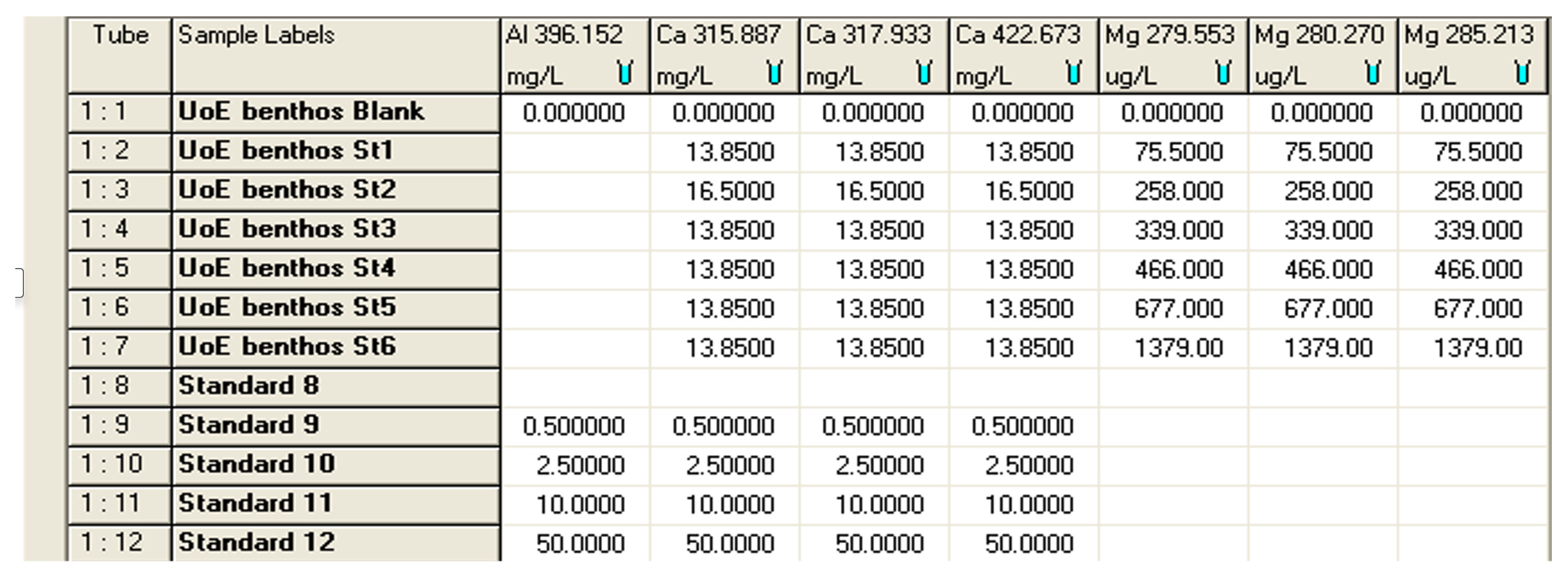This screenshot has height=582, width=1568.
Task: Click the Mg 285.213 cell showing 1379.00
Action: (x=1473, y=348)
